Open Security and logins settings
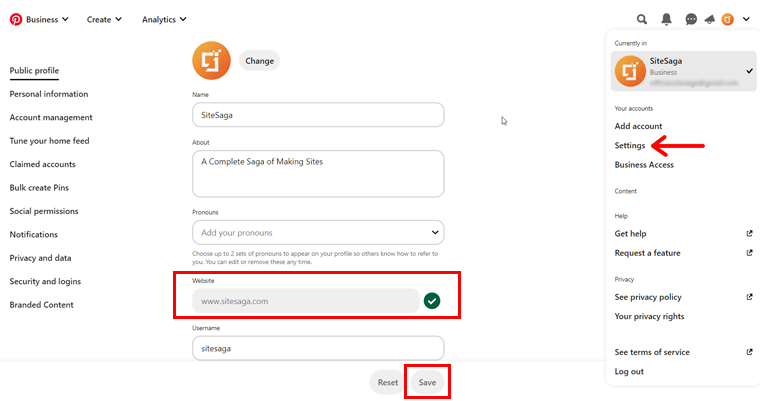The image size is (760, 401). coord(45,281)
